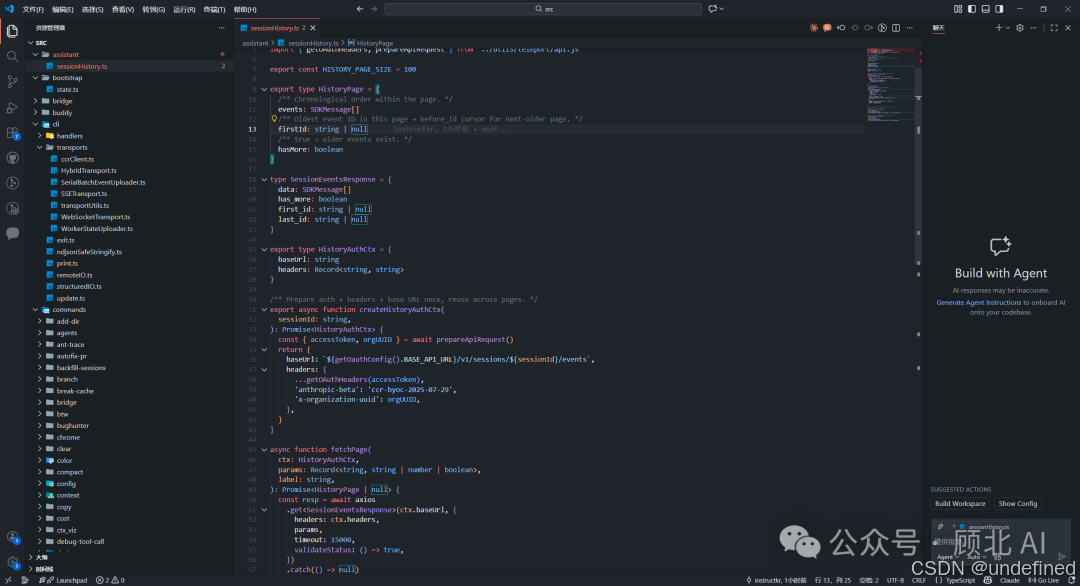Viewport: 1080px width, 586px height.
Task: Go back with the navigation arrow
Action: pyautogui.click(x=360, y=9)
